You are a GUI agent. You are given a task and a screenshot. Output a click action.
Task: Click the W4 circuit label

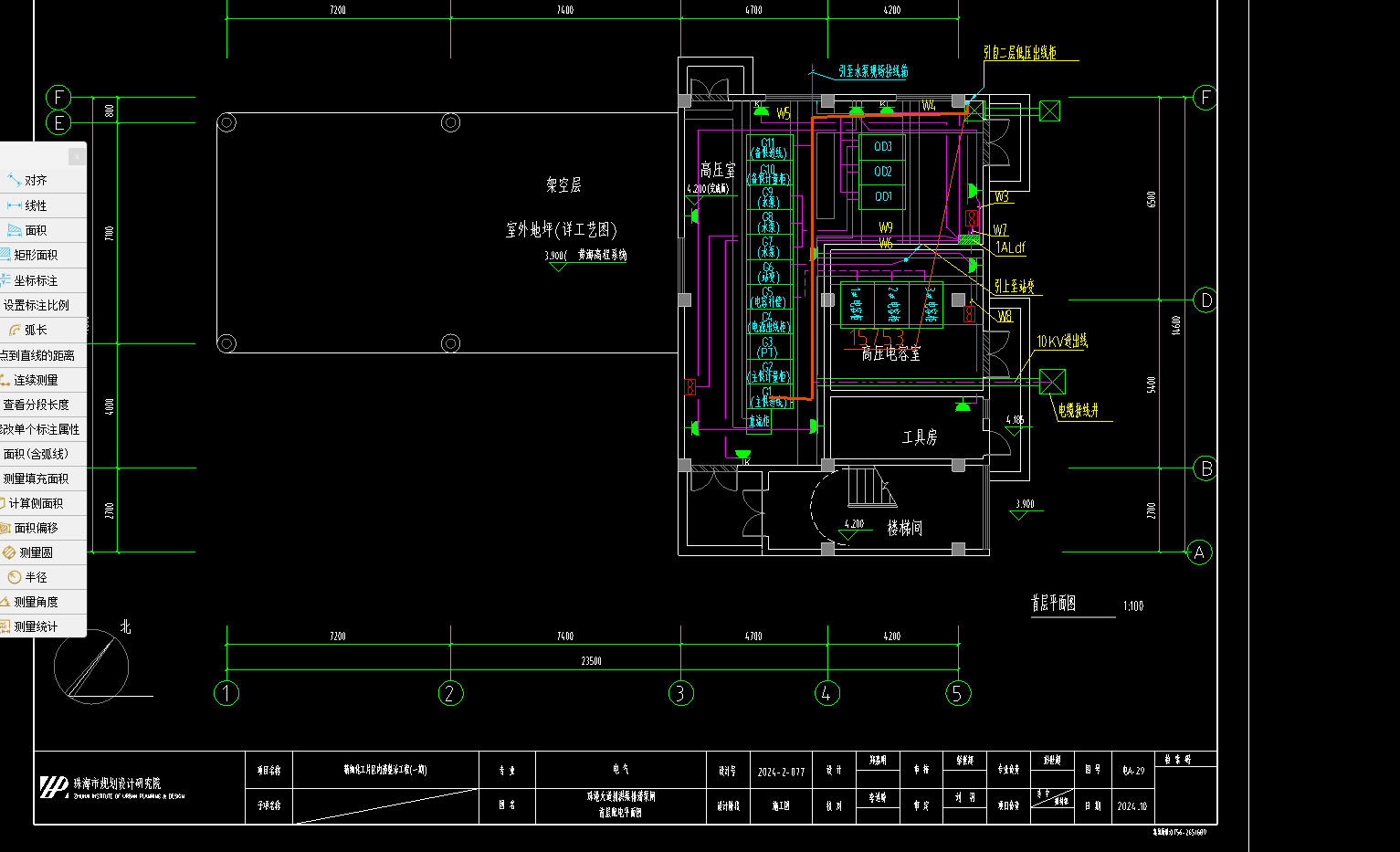pos(929,106)
